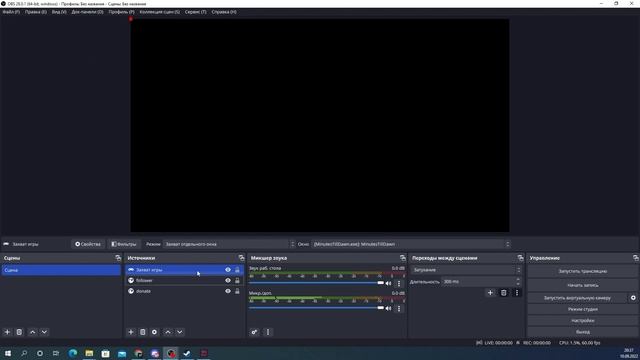Open microphone three-dot options menu

(399, 308)
